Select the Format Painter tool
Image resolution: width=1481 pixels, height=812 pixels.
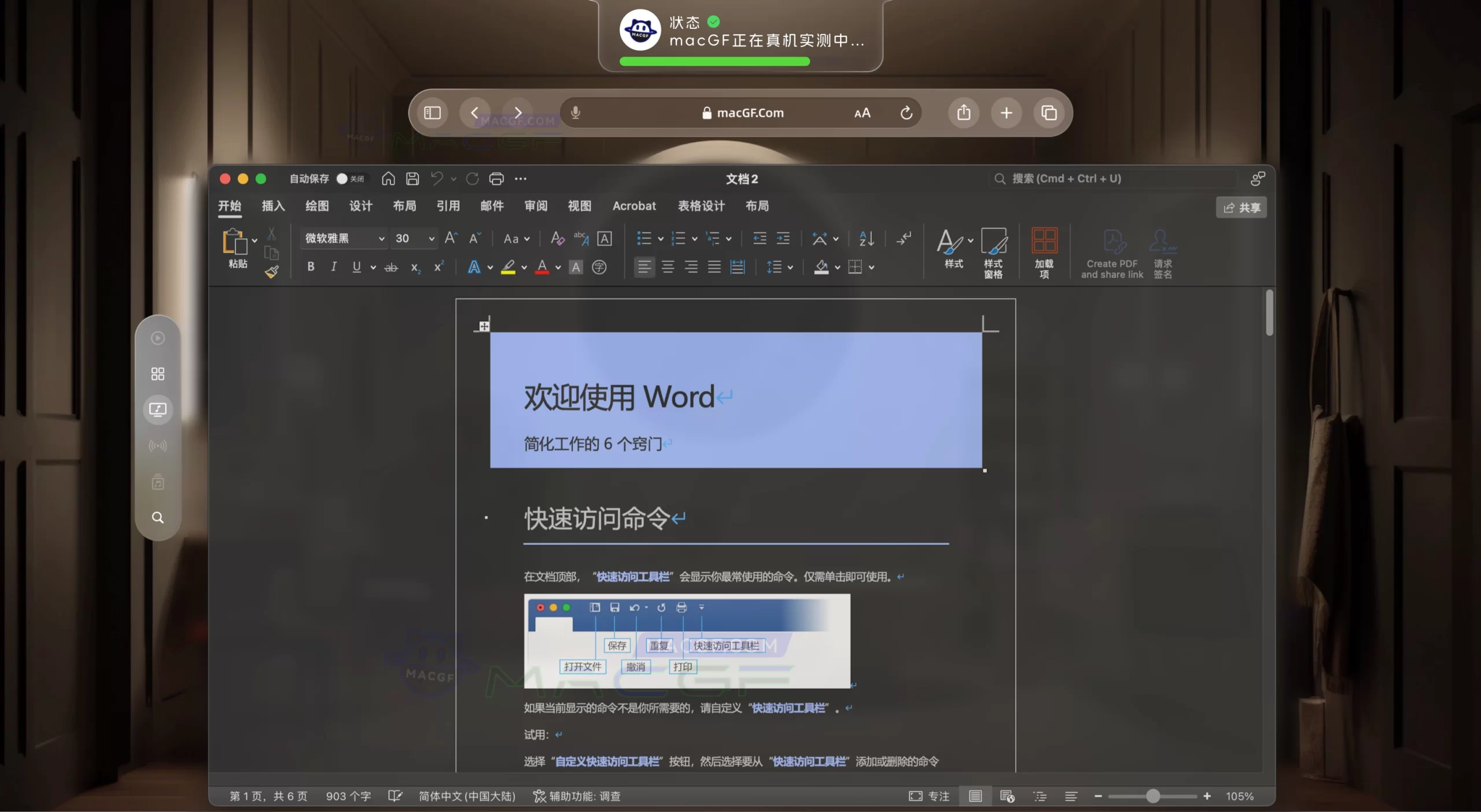tap(271, 272)
